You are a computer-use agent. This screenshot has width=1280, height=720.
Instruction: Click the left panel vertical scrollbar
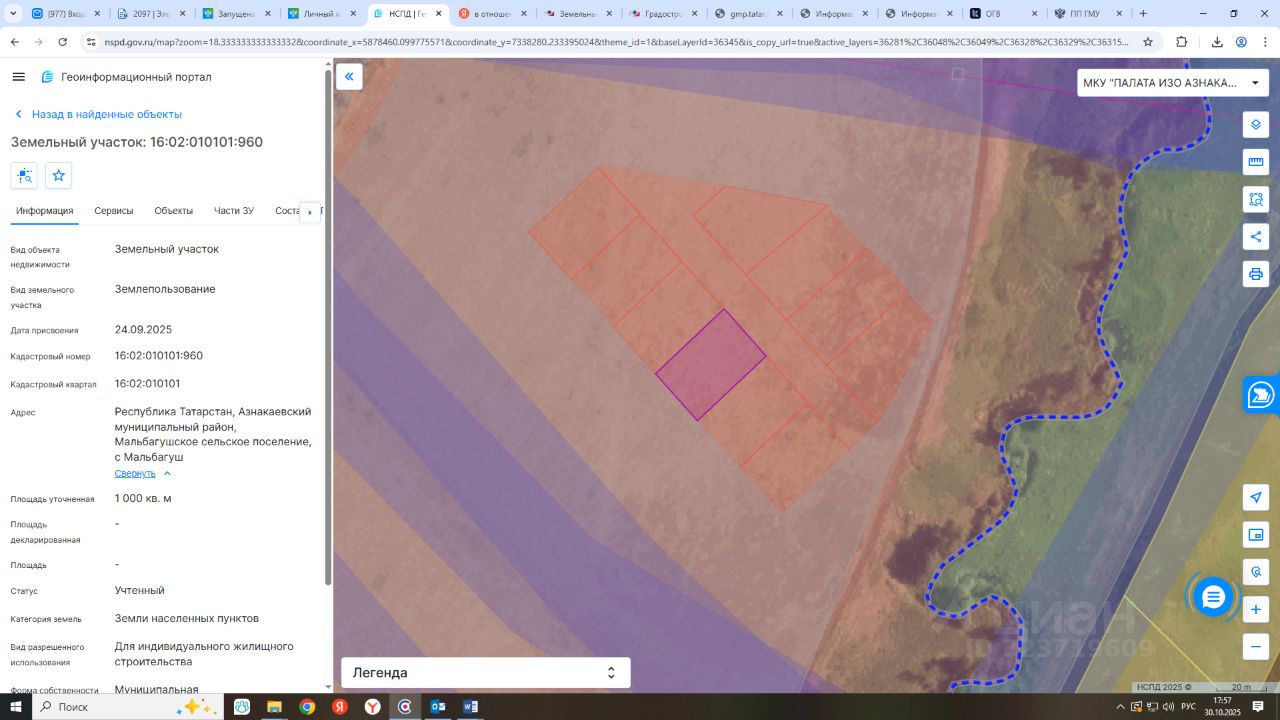(328, 327)
